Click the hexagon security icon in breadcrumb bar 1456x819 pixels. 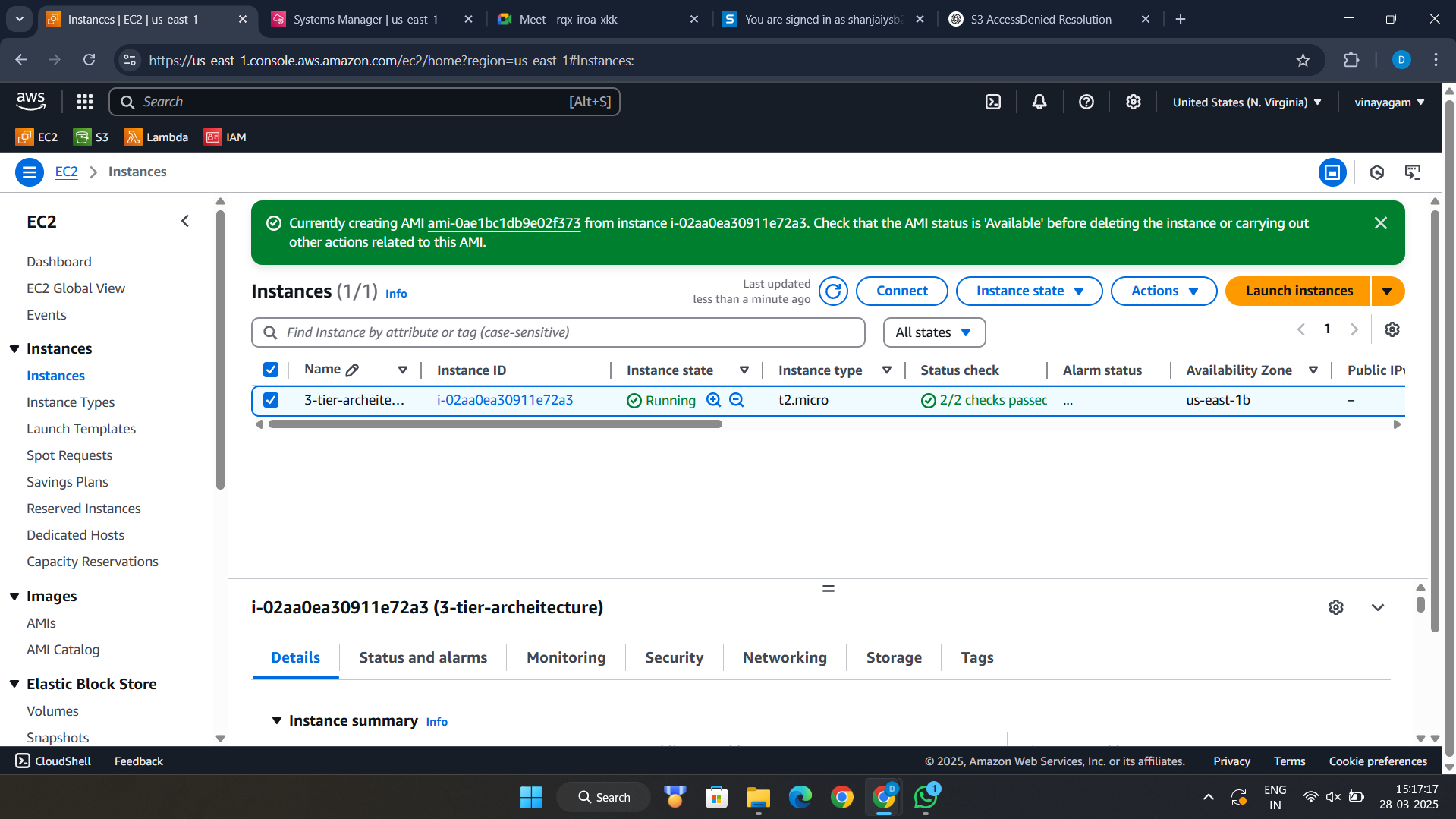pos(1377,172)
